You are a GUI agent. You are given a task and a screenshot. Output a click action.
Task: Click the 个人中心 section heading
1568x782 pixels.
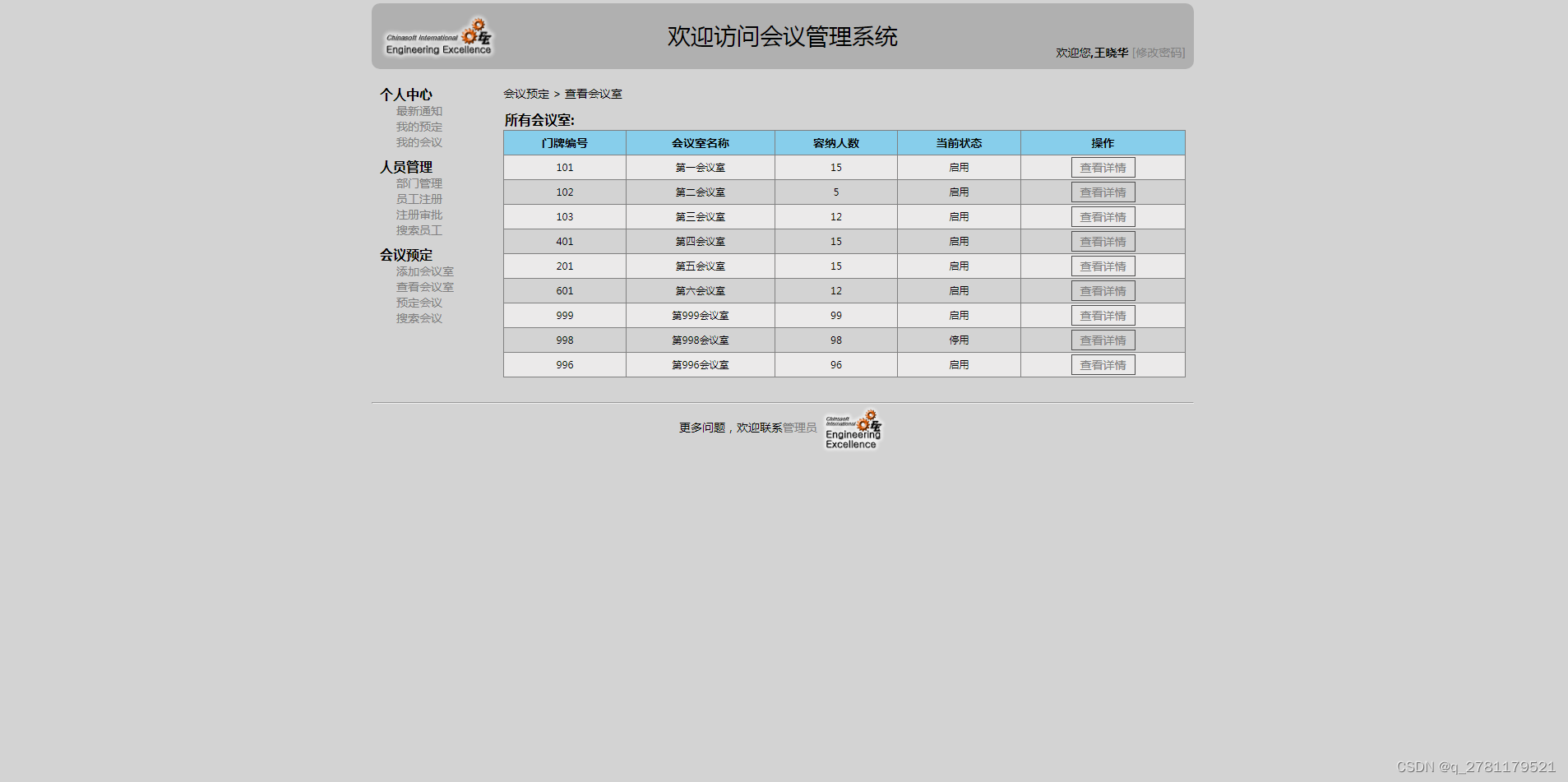click(406, 95)
